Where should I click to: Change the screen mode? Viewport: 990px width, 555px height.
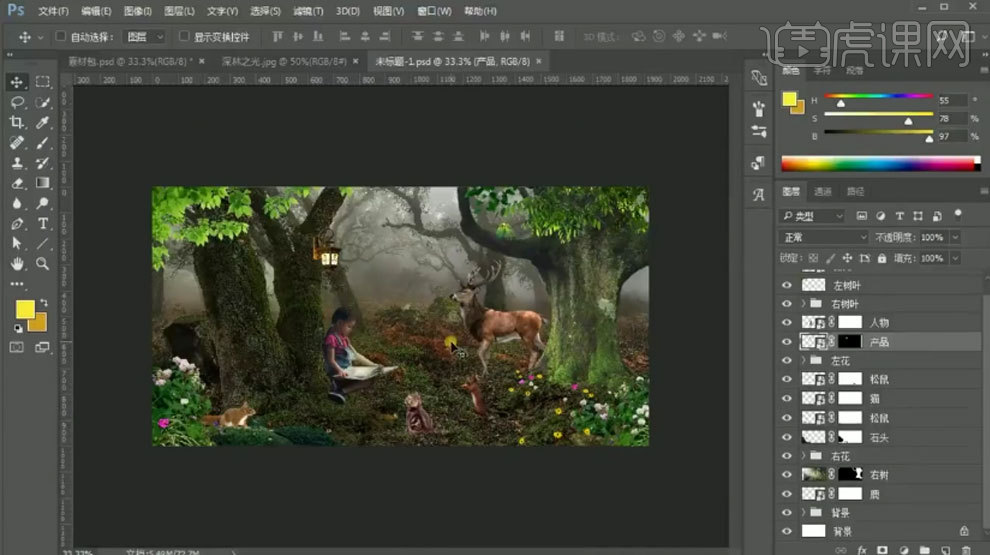pyautogui.click(x=42, y=347)
